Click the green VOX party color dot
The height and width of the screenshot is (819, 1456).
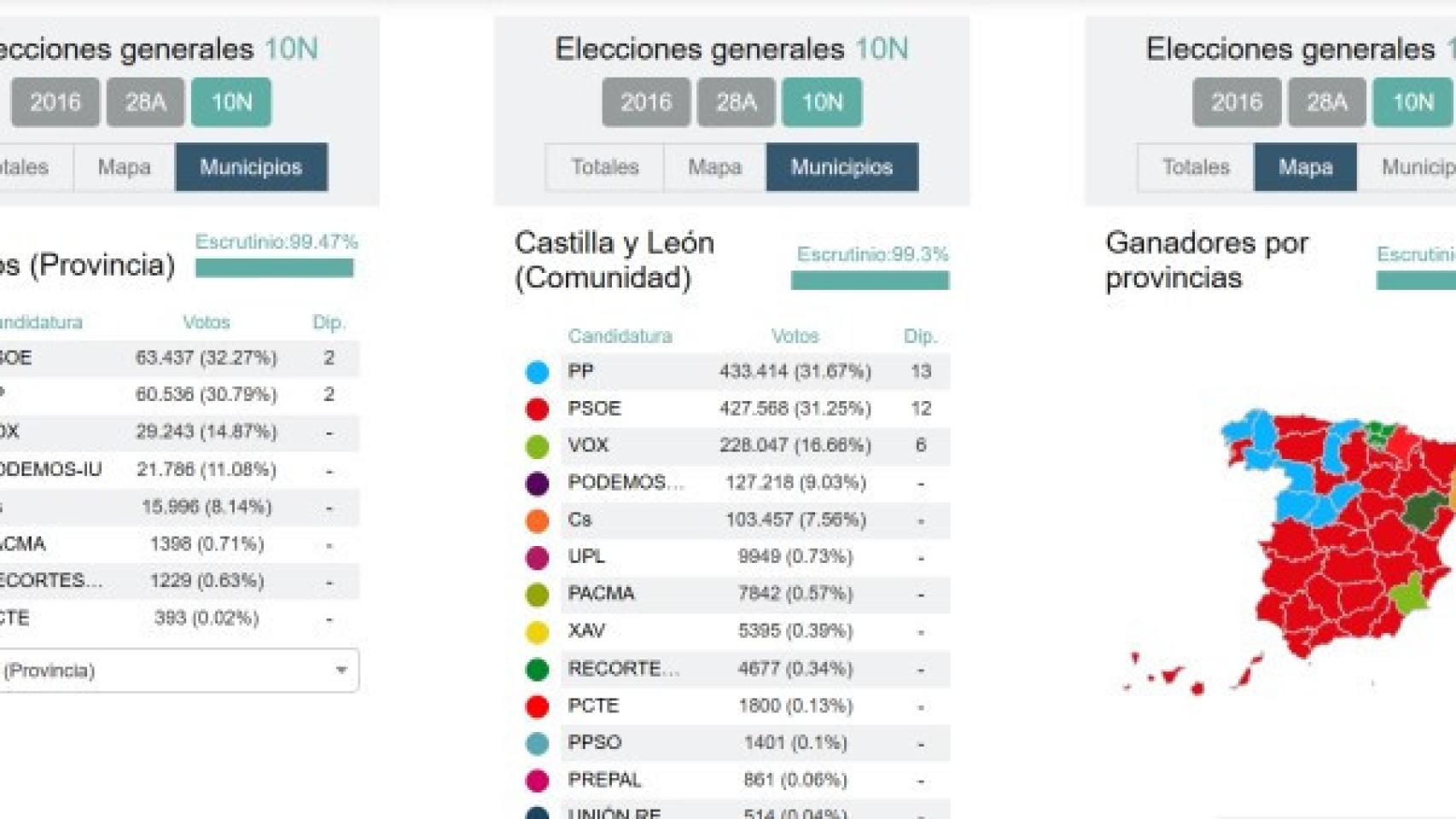coord(537,446)
